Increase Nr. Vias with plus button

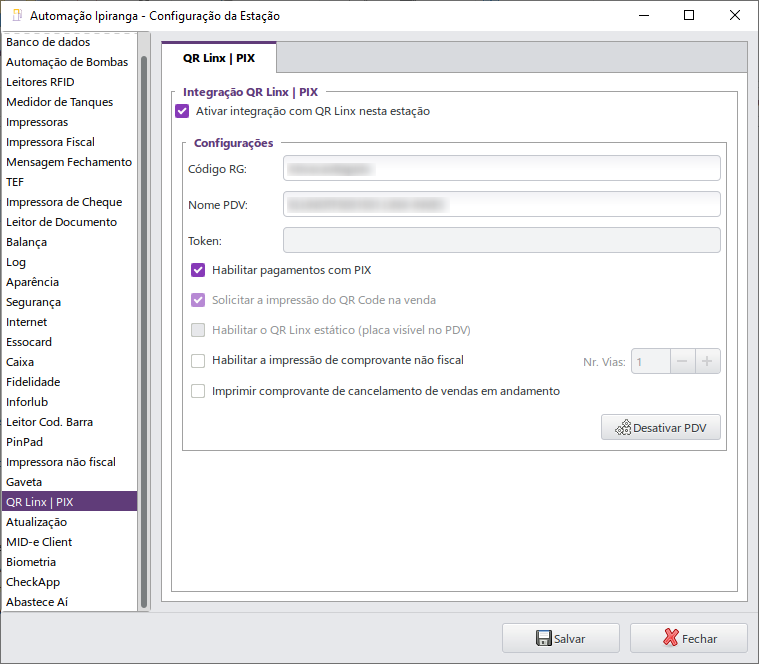tap(707, 361)
